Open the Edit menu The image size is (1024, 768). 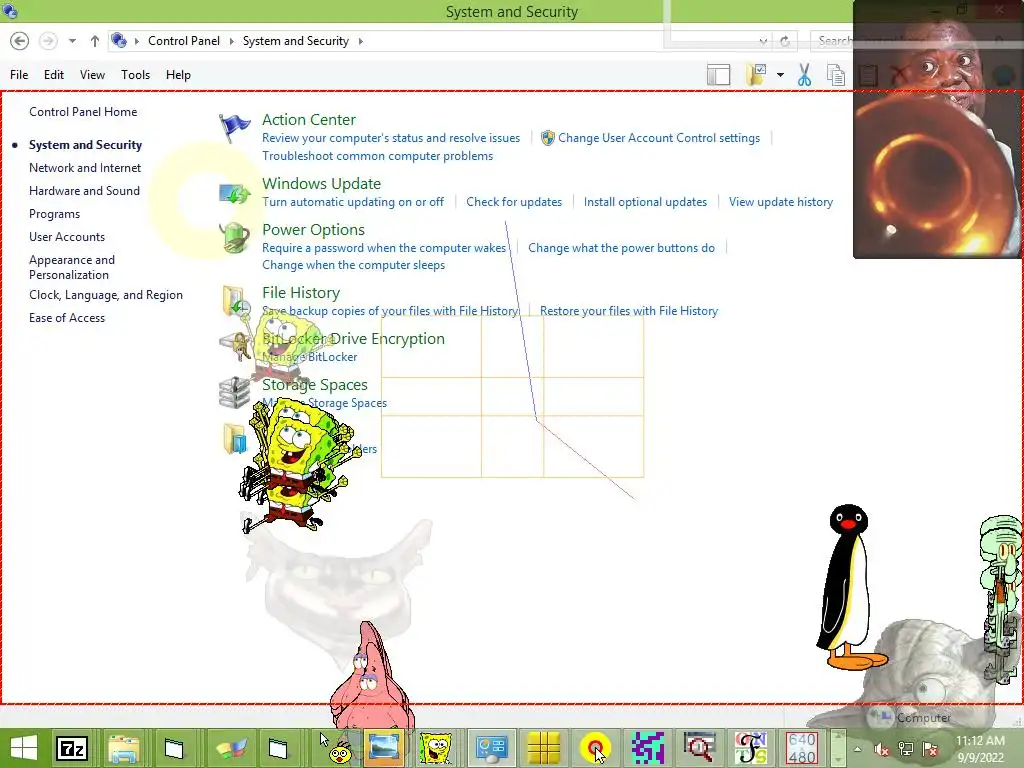(x=54, y=75)
